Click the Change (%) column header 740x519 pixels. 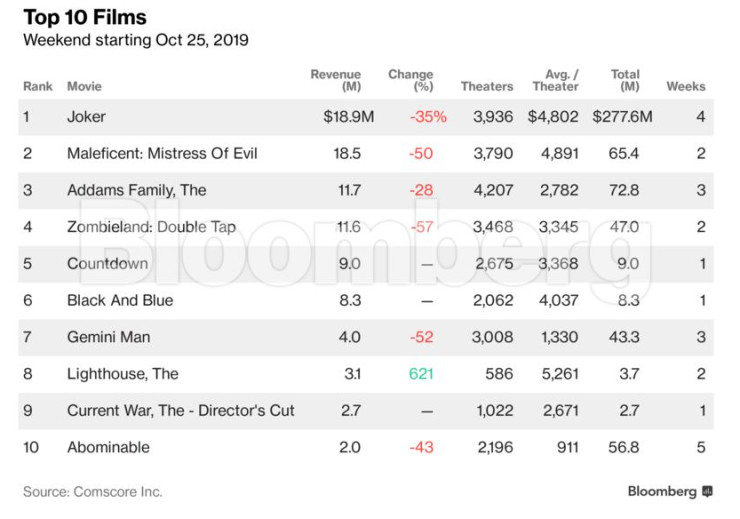pos(411,80)
